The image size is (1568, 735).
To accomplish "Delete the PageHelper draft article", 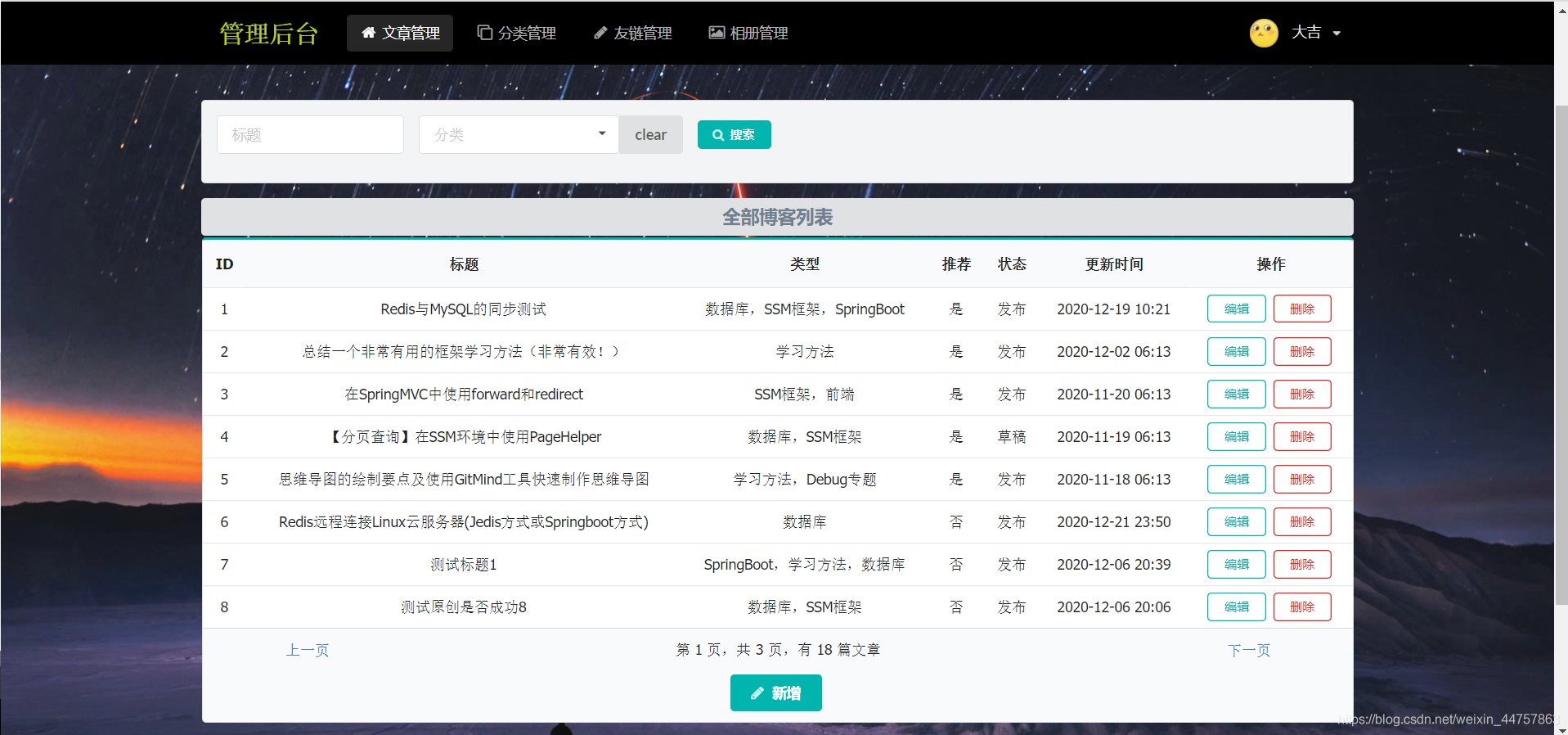I will click(1301, 436).
